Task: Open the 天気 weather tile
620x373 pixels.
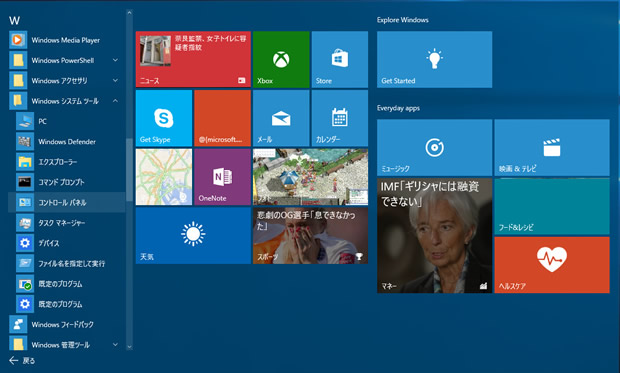Action: point(193,236)
